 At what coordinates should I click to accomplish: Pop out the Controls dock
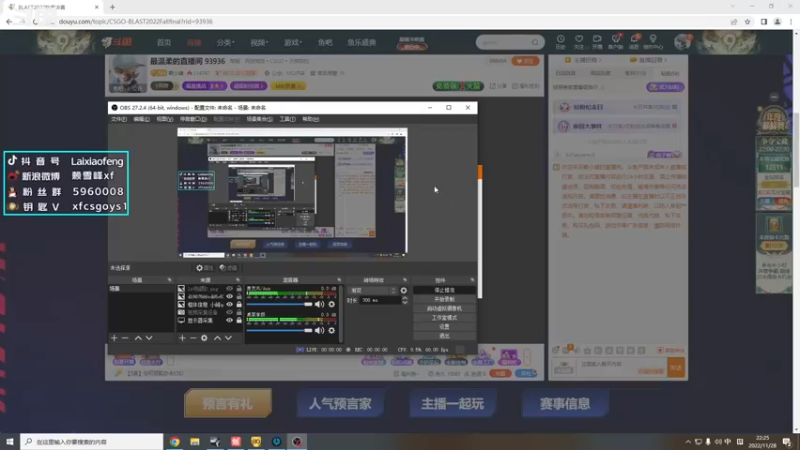tap(472, 280)
